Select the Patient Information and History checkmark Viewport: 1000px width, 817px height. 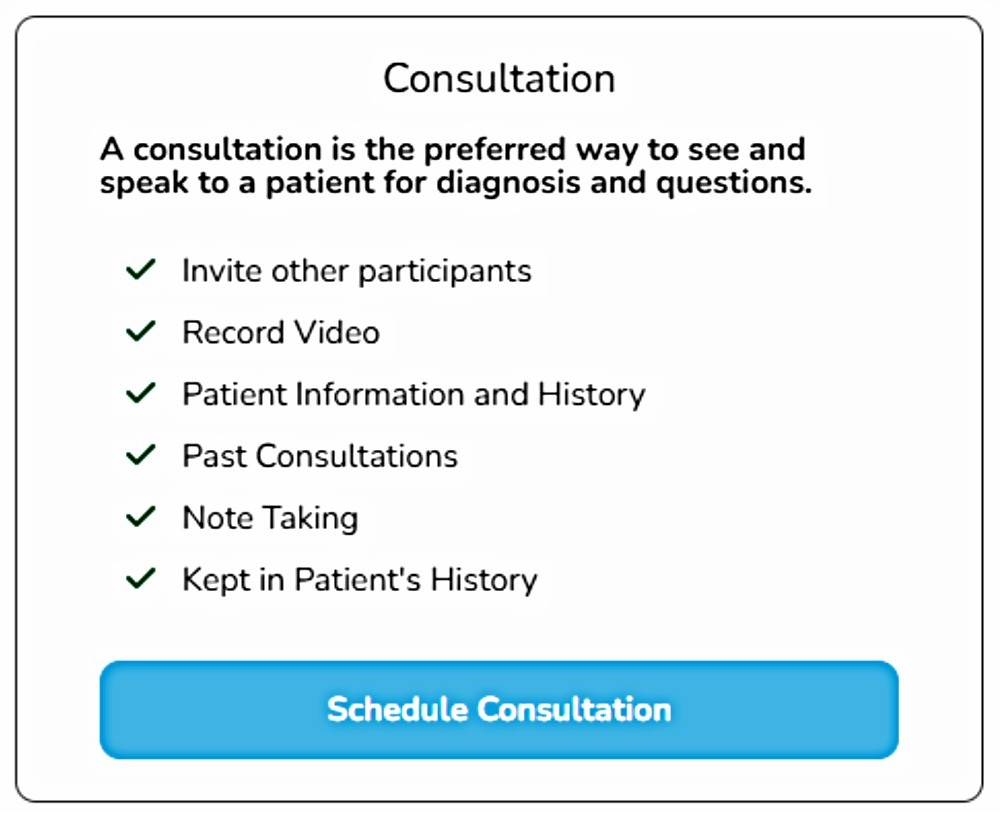(141, 394)
